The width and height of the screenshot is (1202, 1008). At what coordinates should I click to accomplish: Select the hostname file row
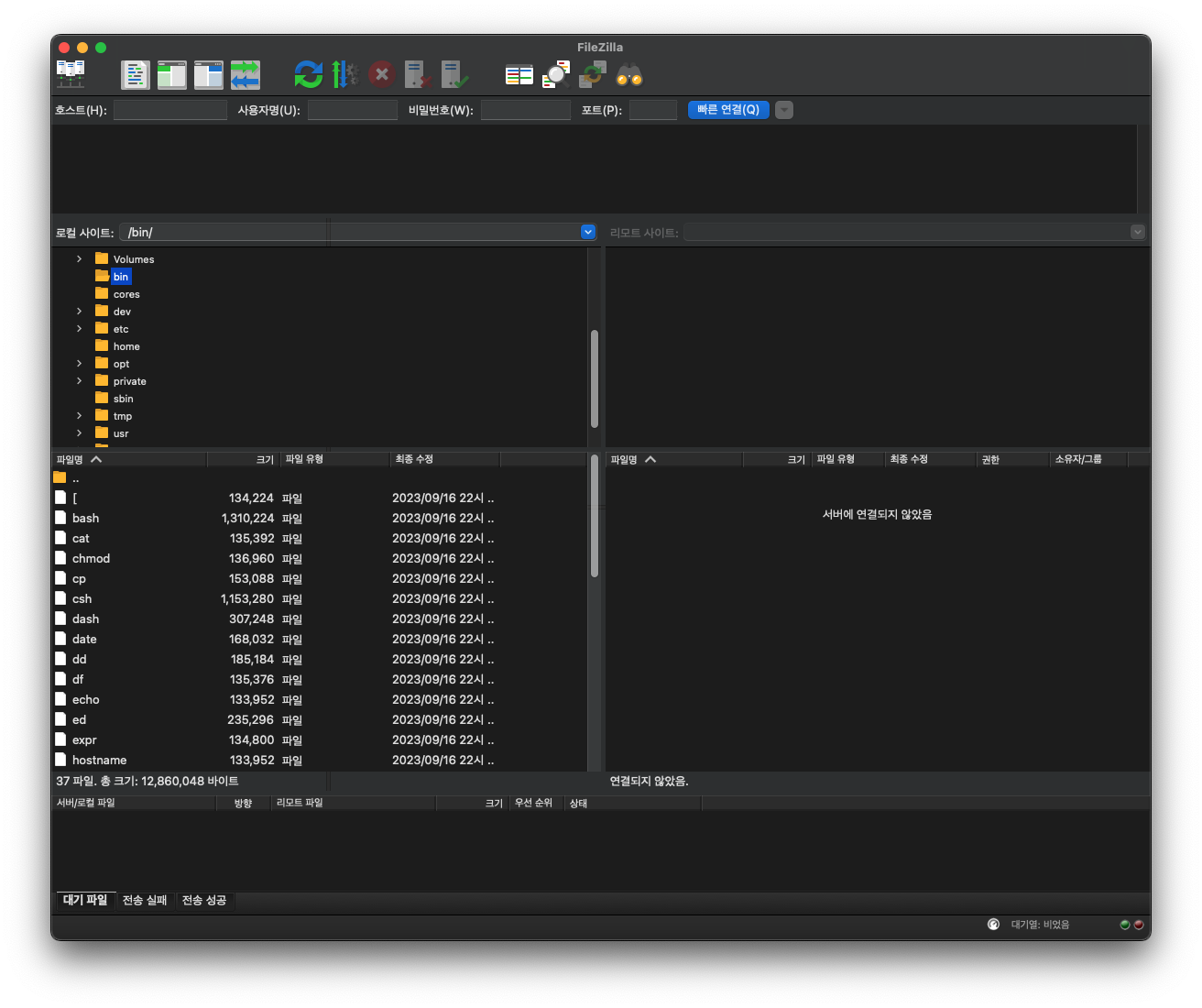(319, 761)
